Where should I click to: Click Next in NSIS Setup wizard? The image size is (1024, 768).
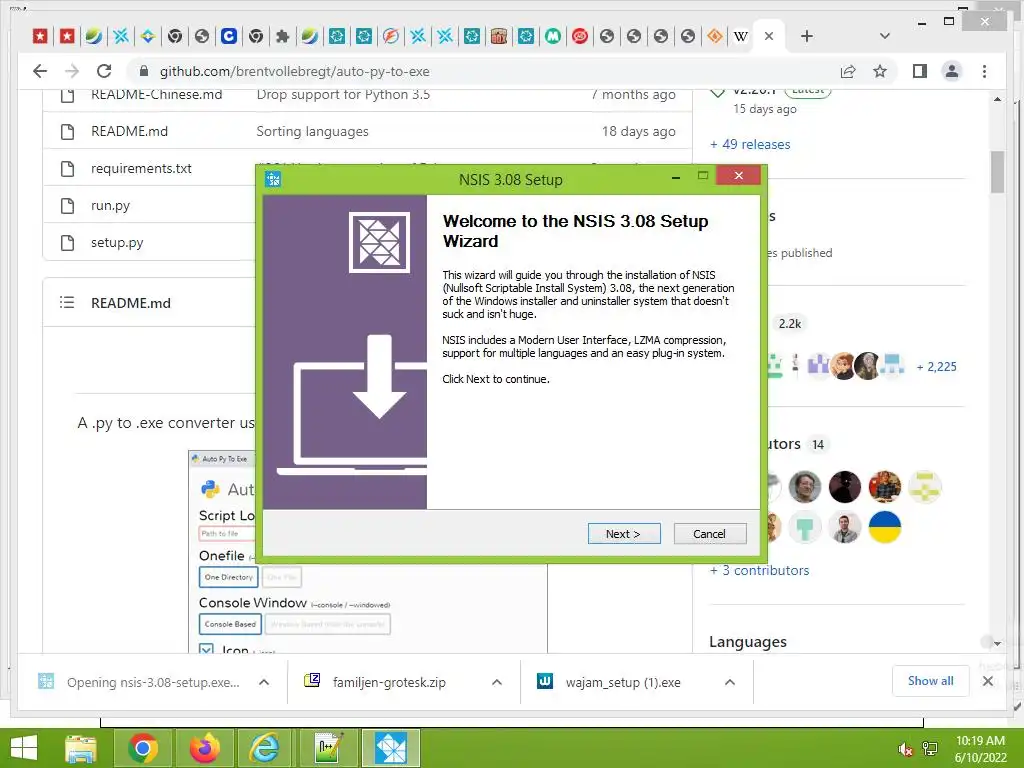click(624, 534)
